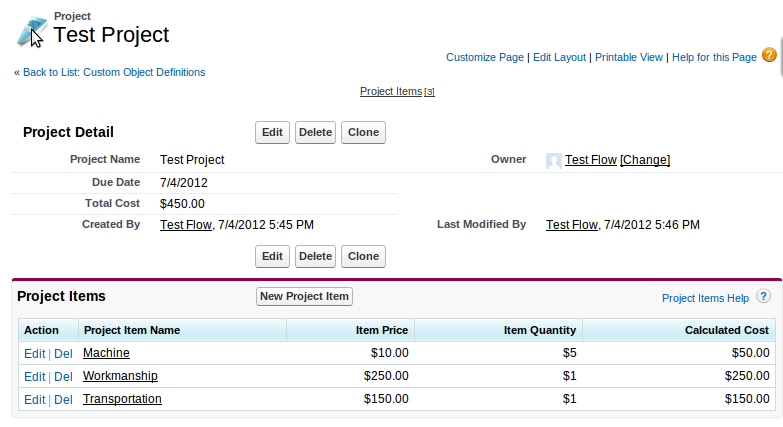Jump to Project Items related list link
Screen dimensions: 783x427
pos(391,91)
